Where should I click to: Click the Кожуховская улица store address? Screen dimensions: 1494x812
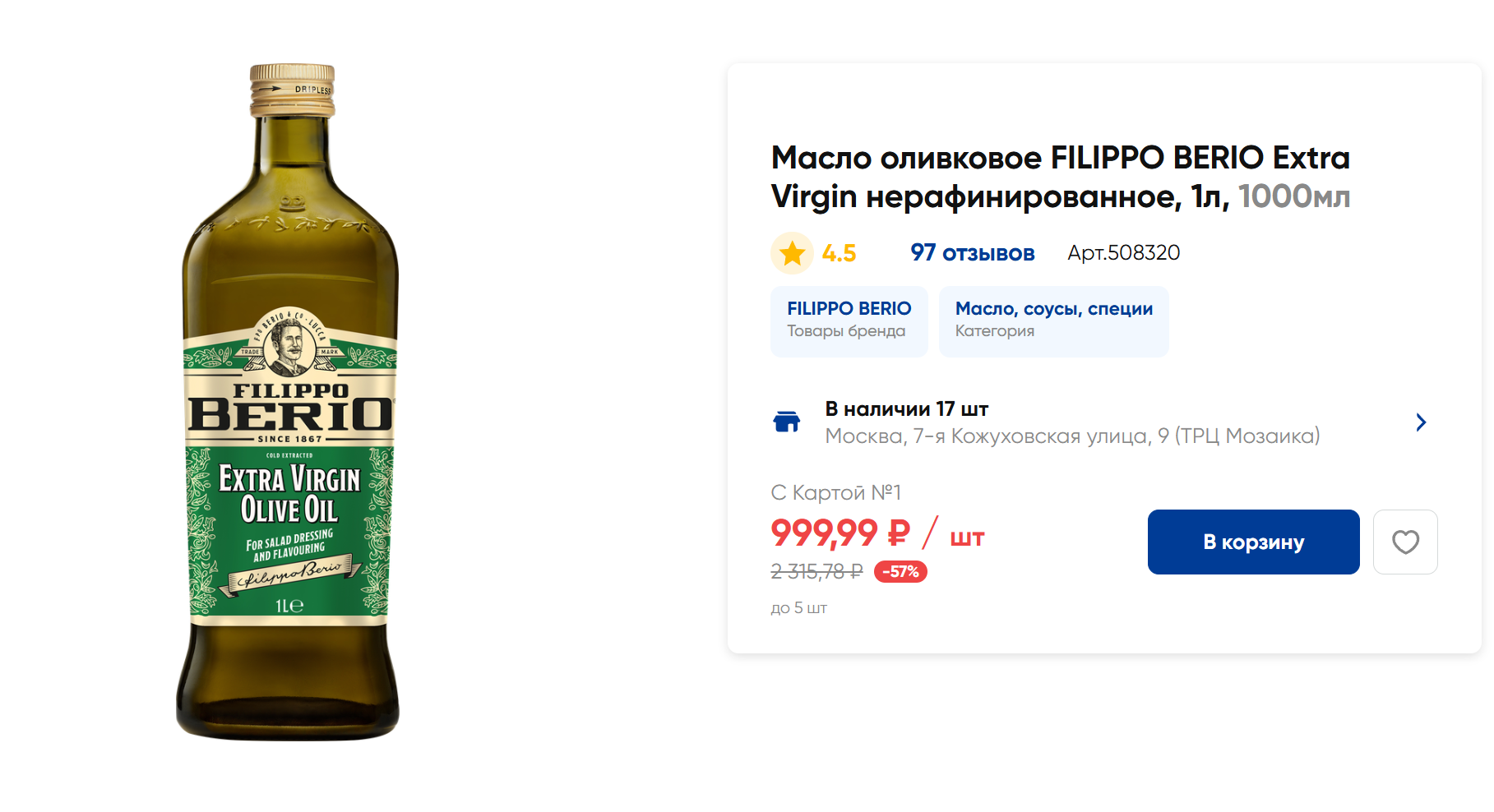pos(1072,436)
